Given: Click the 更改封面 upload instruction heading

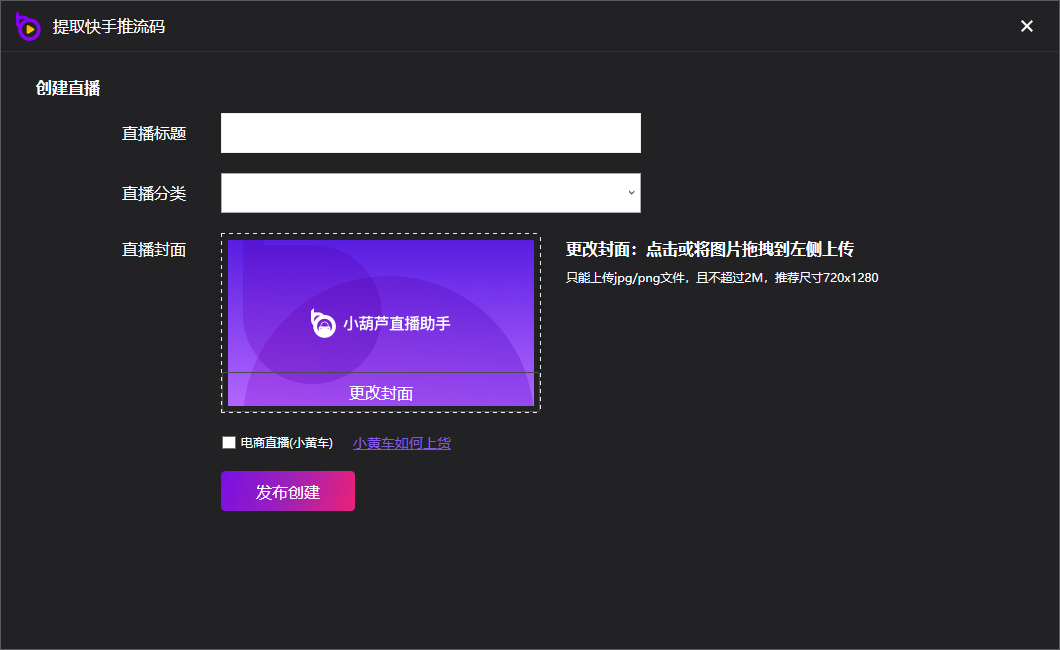Looking at the screenshot, I should click(709, 250).
